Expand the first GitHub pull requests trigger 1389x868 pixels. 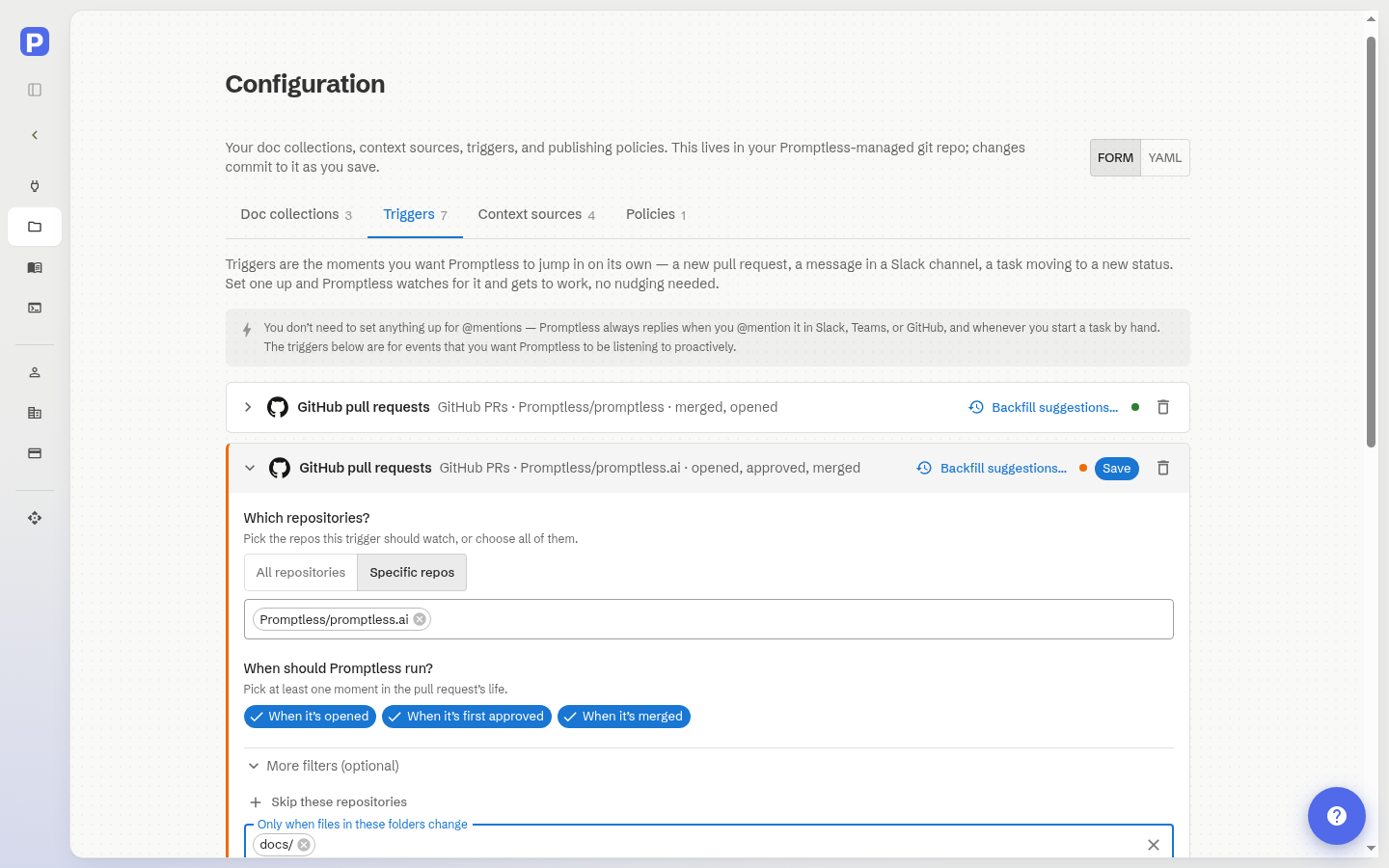click(248, 407)
